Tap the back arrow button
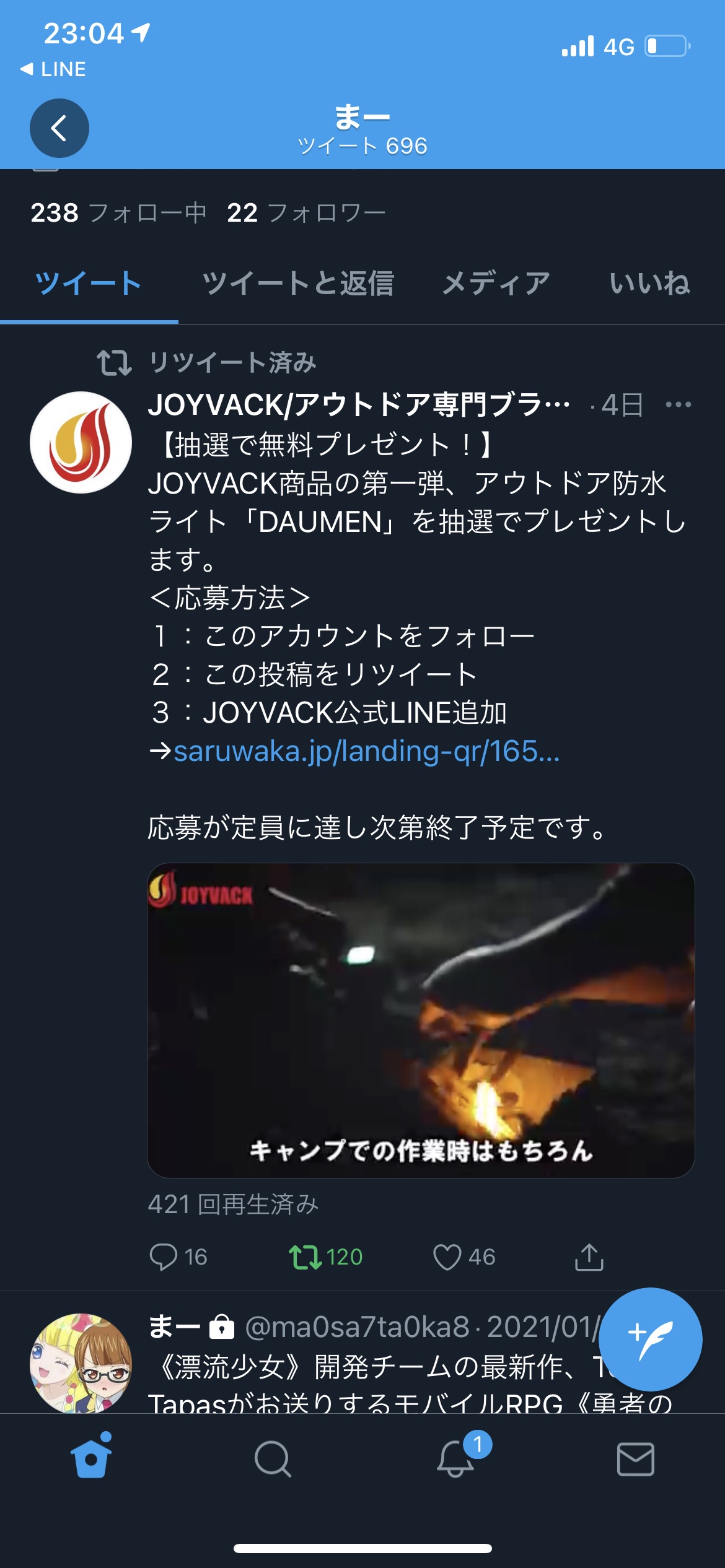 coord(59,128)
